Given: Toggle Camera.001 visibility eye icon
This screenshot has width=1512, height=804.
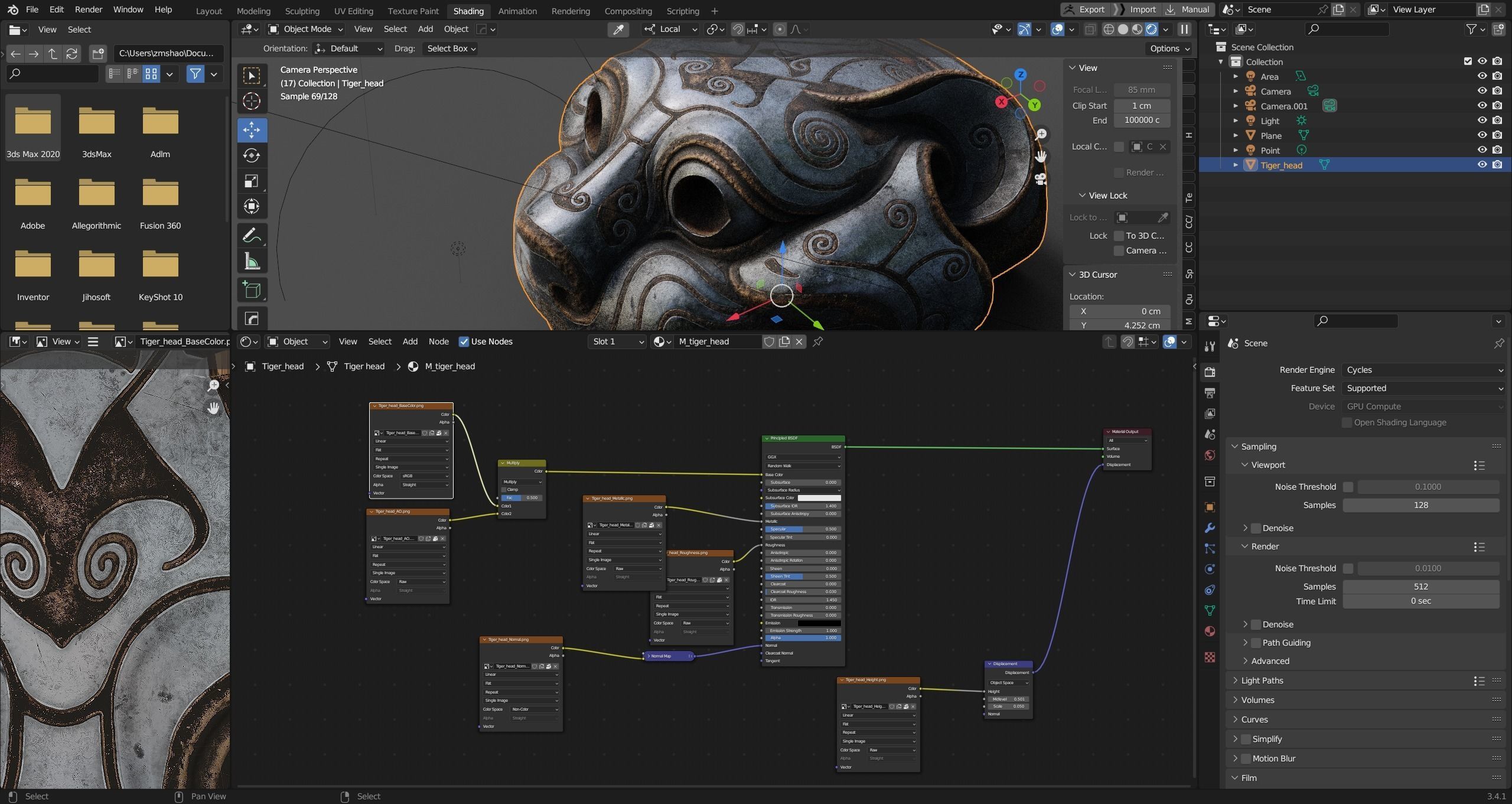Looking at the screenshot, I should pos(1482,106).
